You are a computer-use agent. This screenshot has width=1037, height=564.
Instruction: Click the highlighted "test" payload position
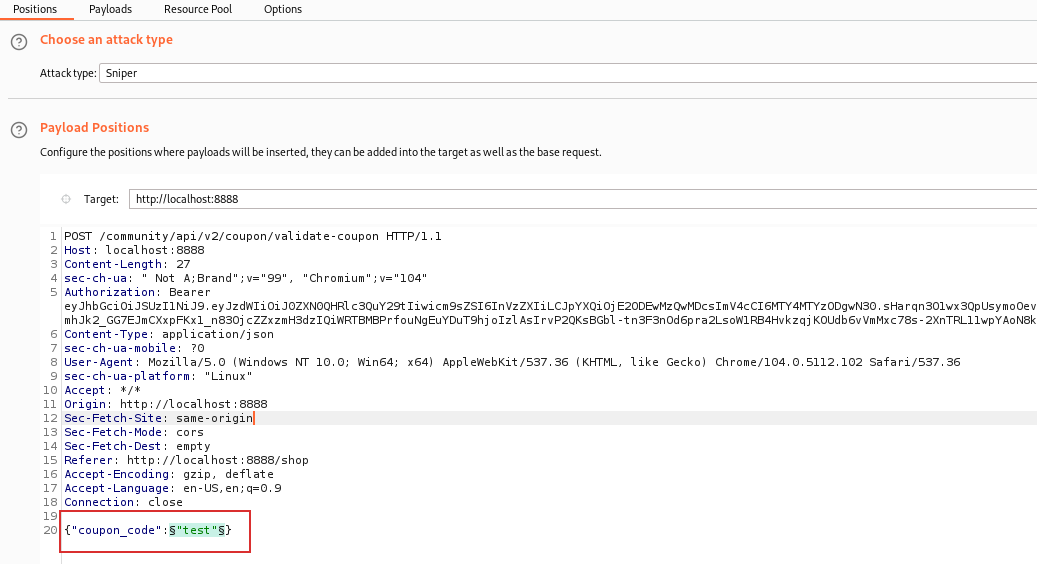click(196, 530)
